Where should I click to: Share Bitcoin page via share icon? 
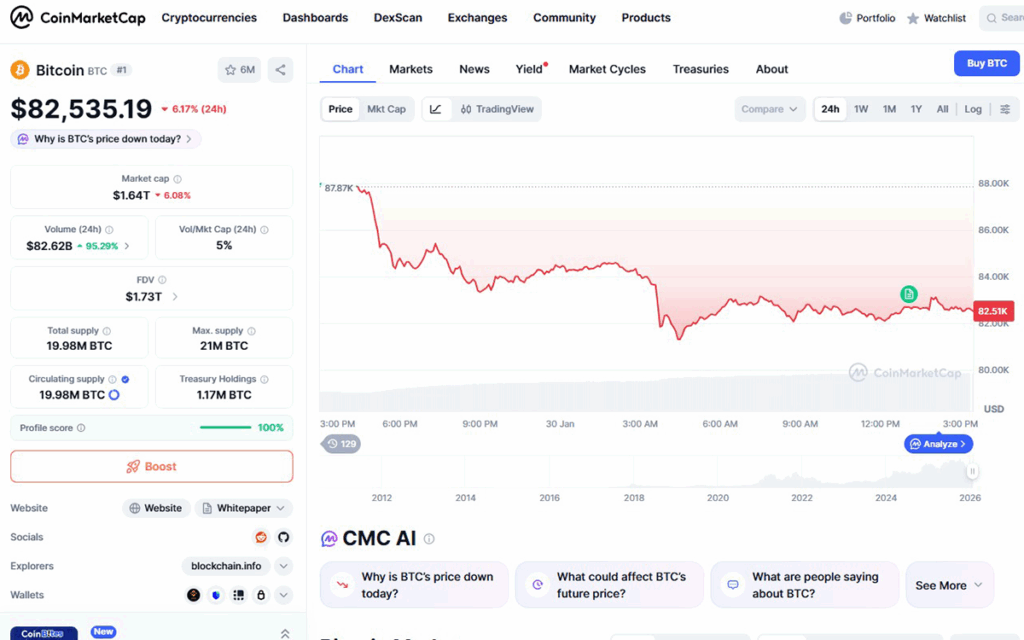(280, 70)
